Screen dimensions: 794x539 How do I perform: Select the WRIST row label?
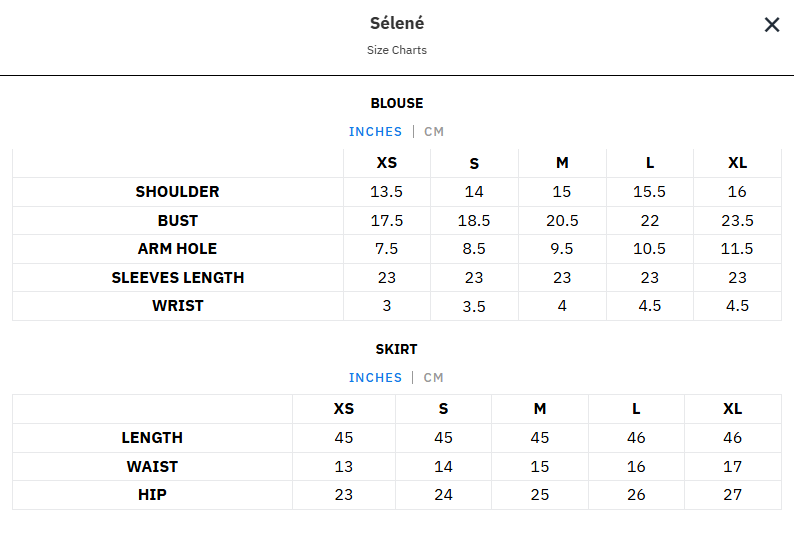[177, 306]
